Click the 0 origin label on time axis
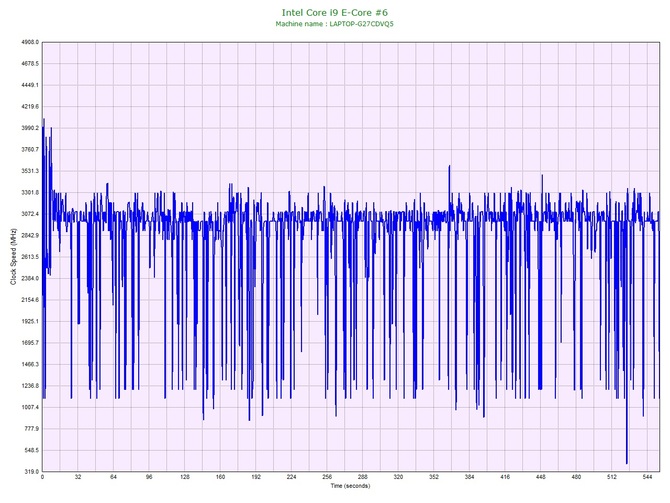The height and width of the screenshot is (503, 670). coord(42,477)
